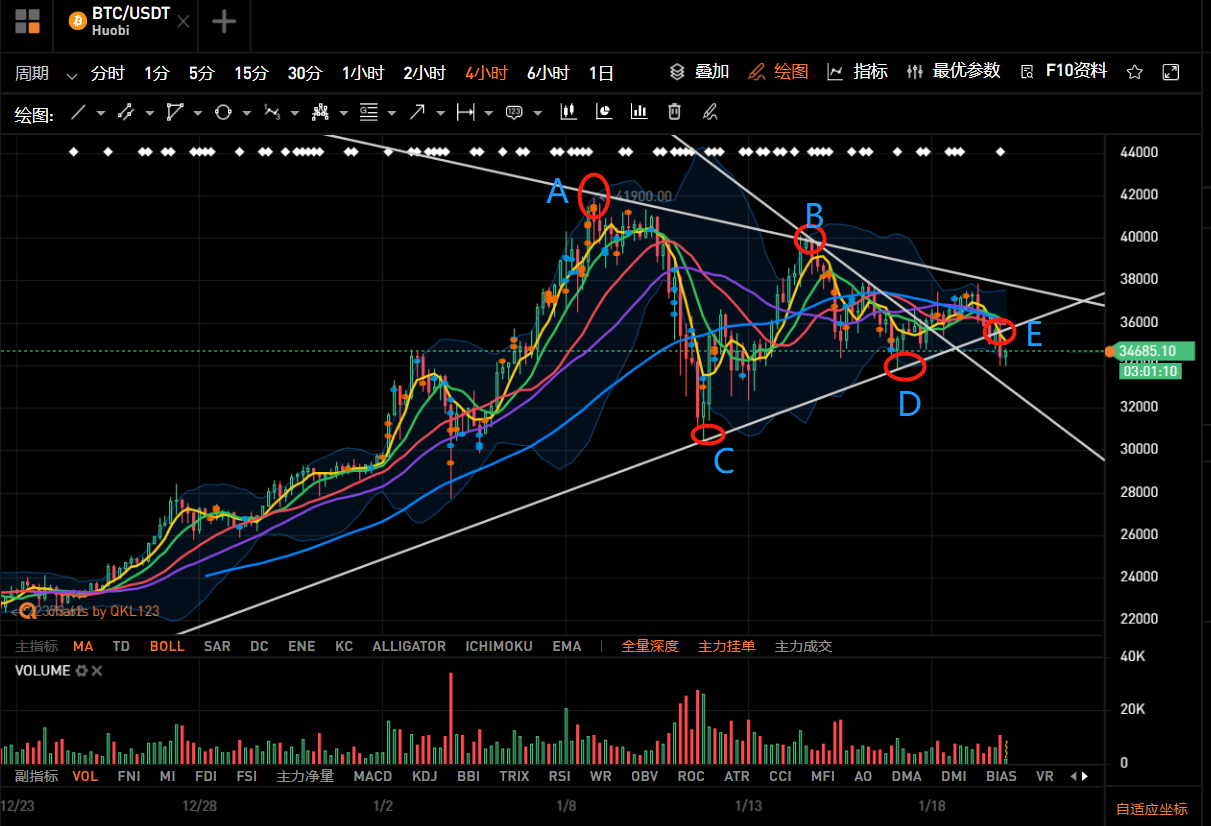Open the VOLUME indicator settings gear
This screenshot has width=1211, height=826.
82,671
